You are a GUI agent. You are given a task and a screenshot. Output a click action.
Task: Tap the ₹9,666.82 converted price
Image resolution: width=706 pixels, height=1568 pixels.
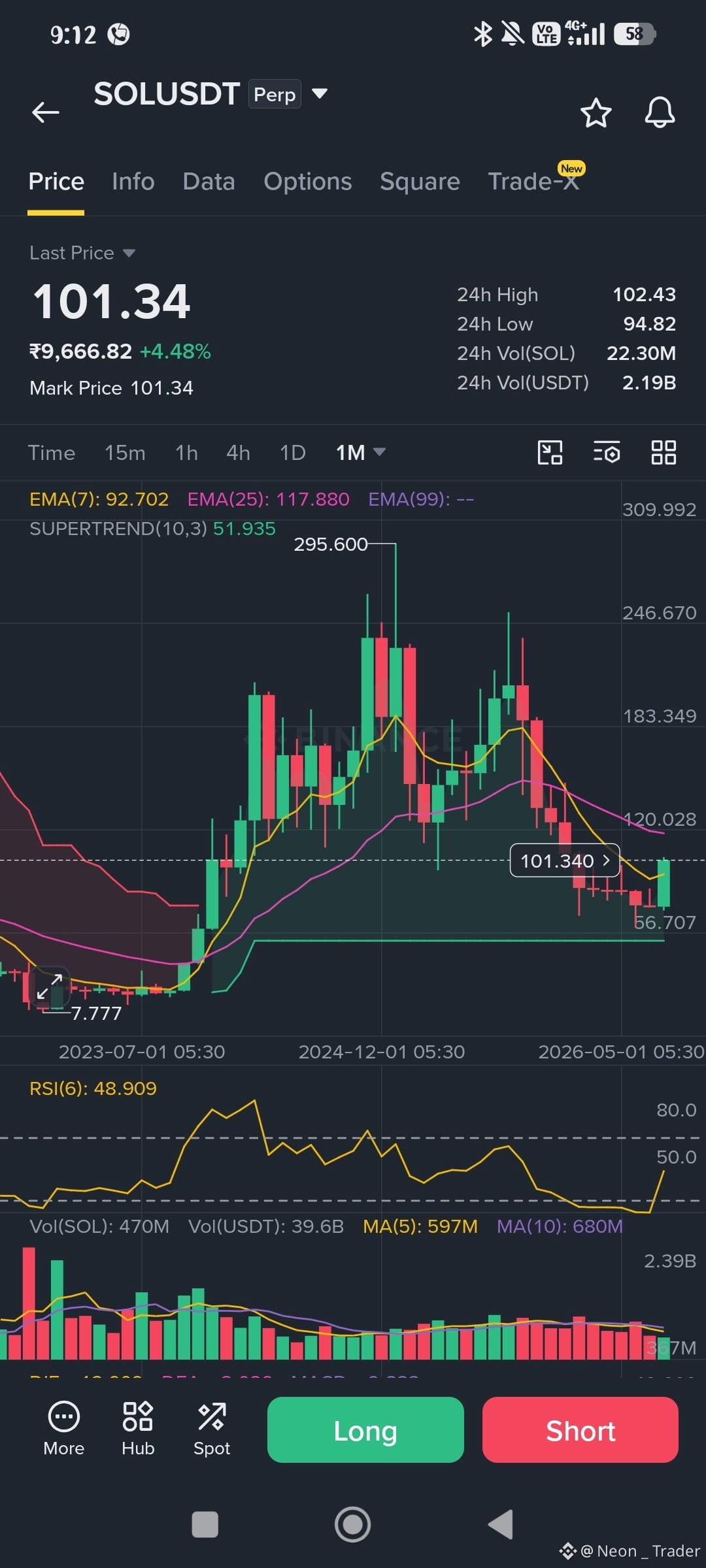pos(81,351)
